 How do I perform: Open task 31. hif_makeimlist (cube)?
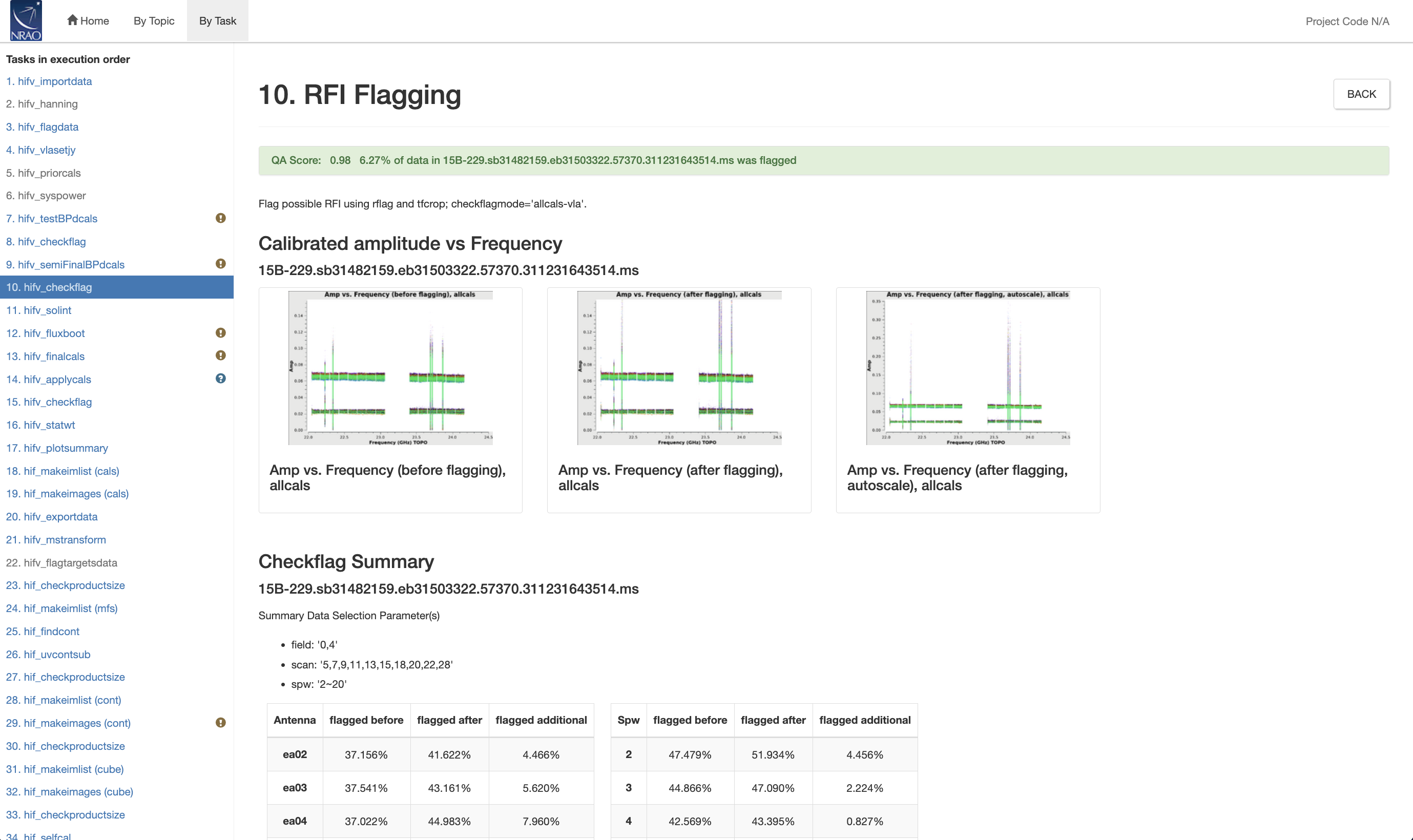click(65, 770)
